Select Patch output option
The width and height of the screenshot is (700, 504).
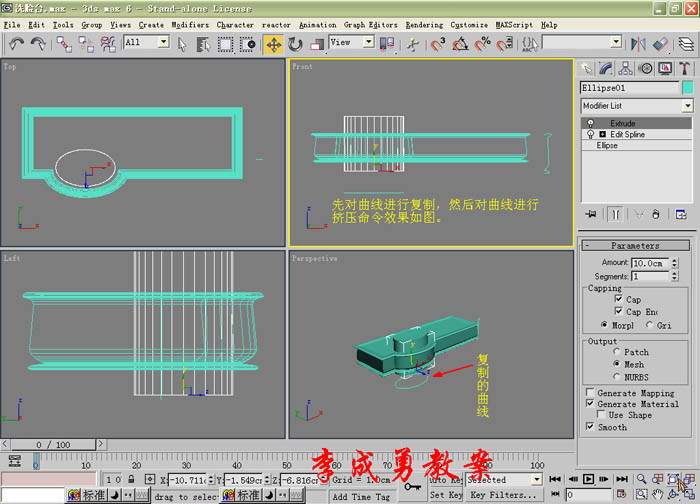point(617,351)
